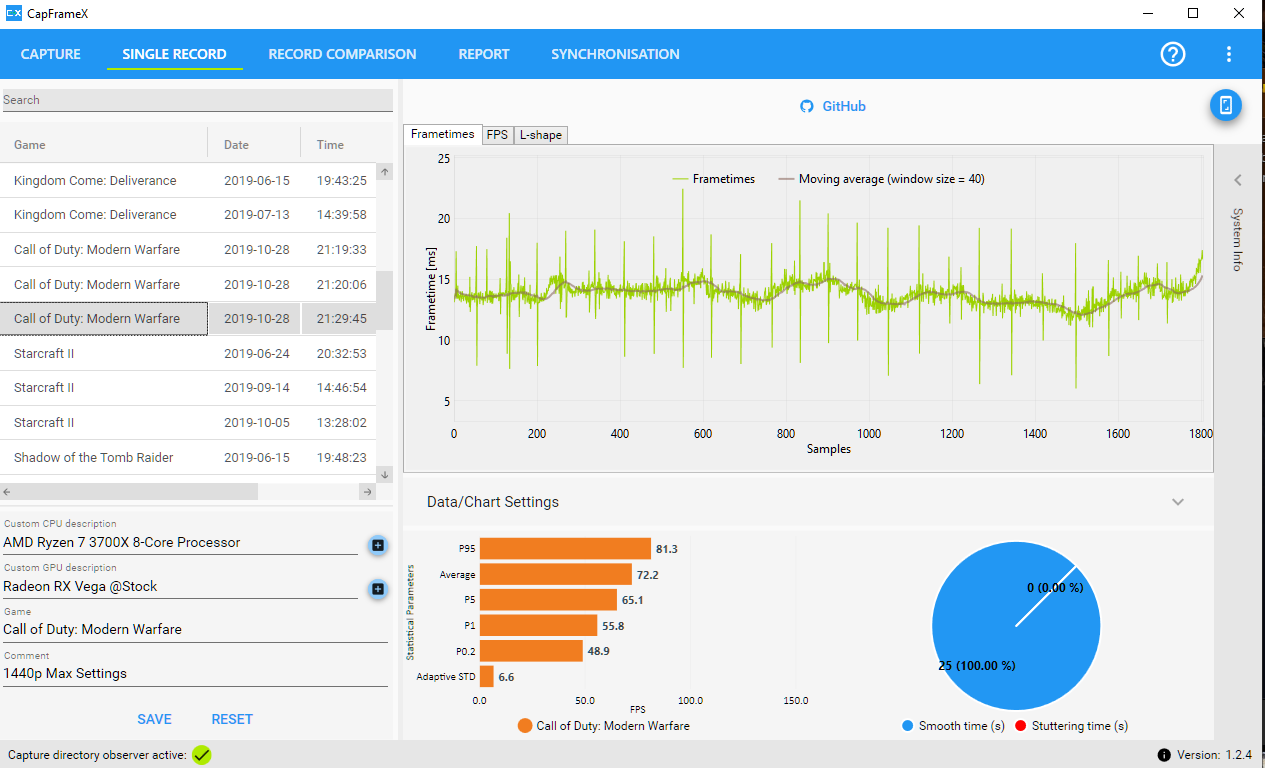Click the CapFrameX app logo

coord(14,13)
